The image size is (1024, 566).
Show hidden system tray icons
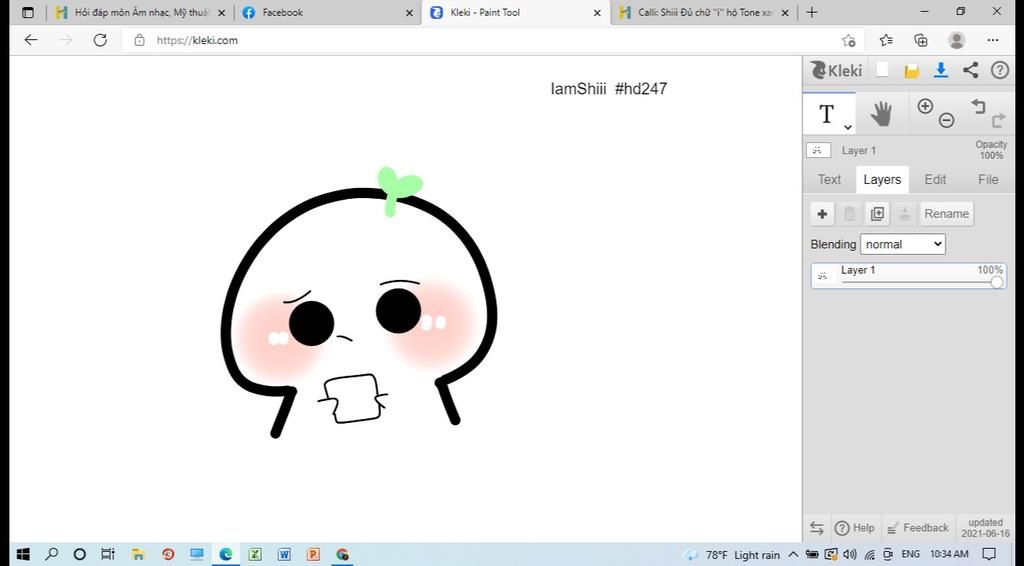click(x=793, y=554)
